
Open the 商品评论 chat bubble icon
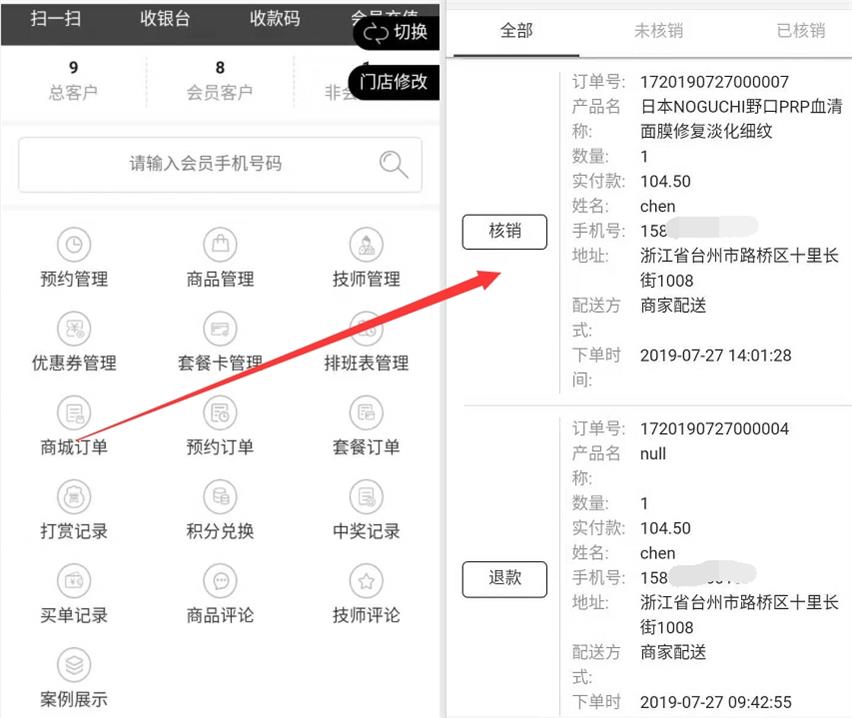(x=220, y=580)
